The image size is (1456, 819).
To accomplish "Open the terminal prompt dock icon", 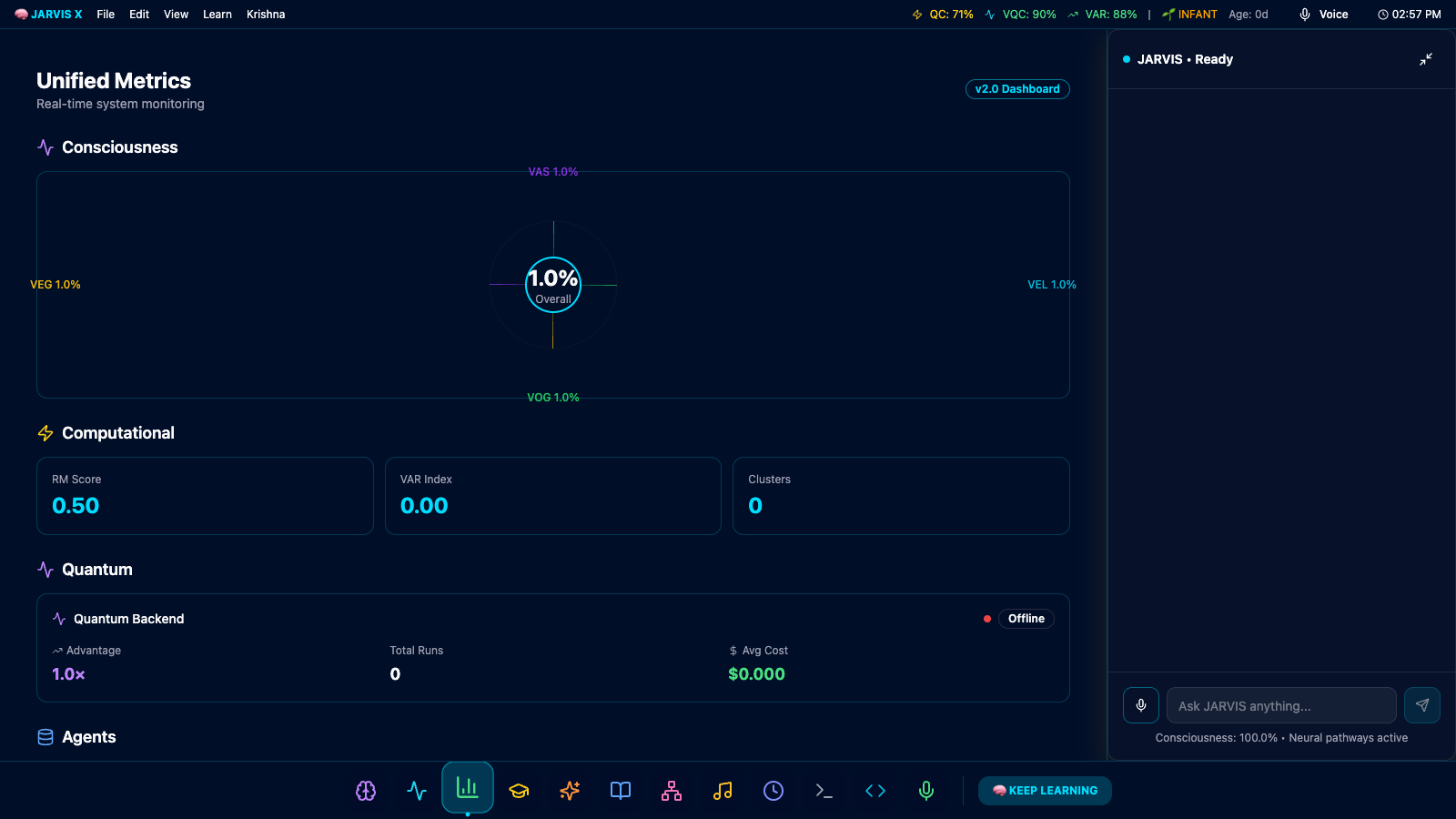I will 824,791.
